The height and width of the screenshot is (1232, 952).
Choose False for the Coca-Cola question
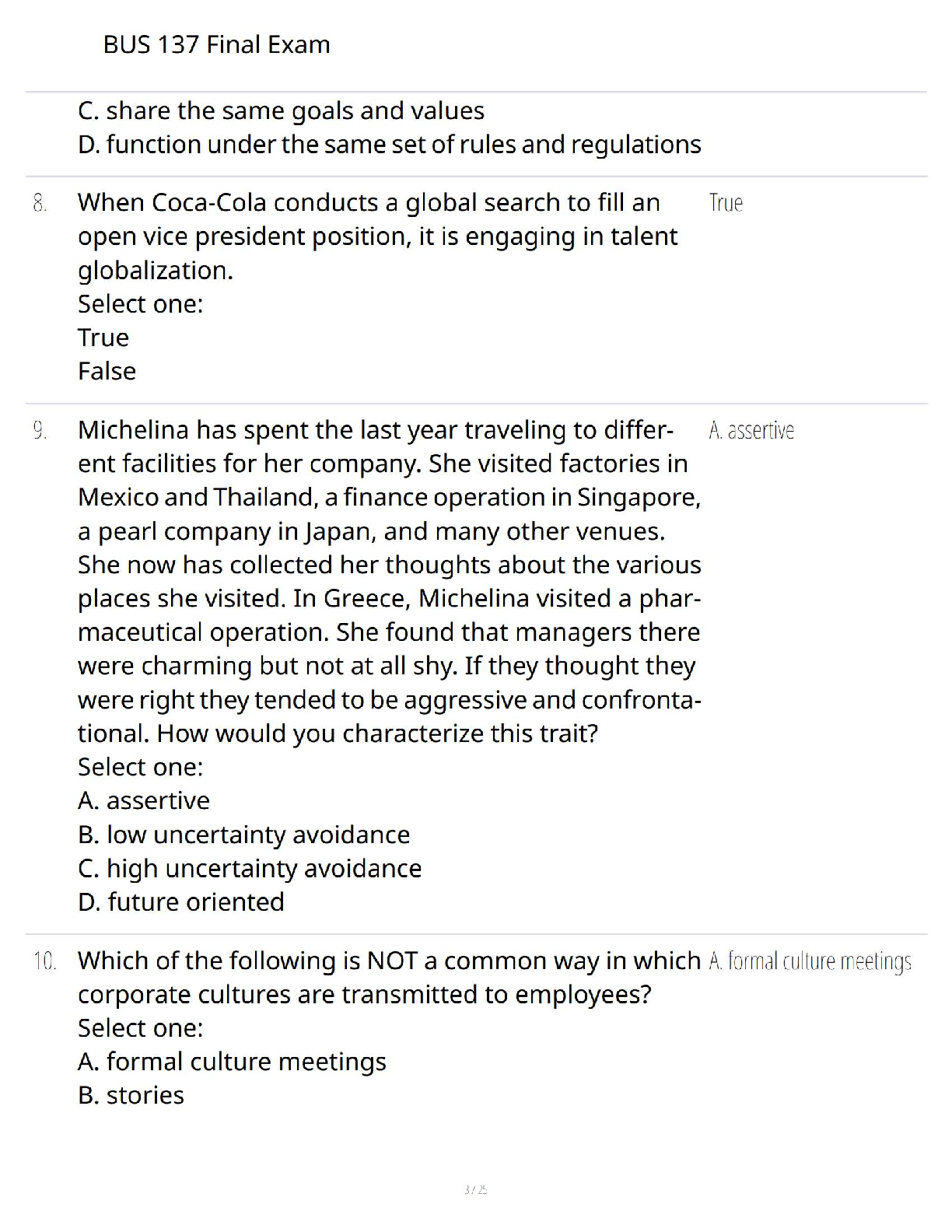[x=107, y=371]
